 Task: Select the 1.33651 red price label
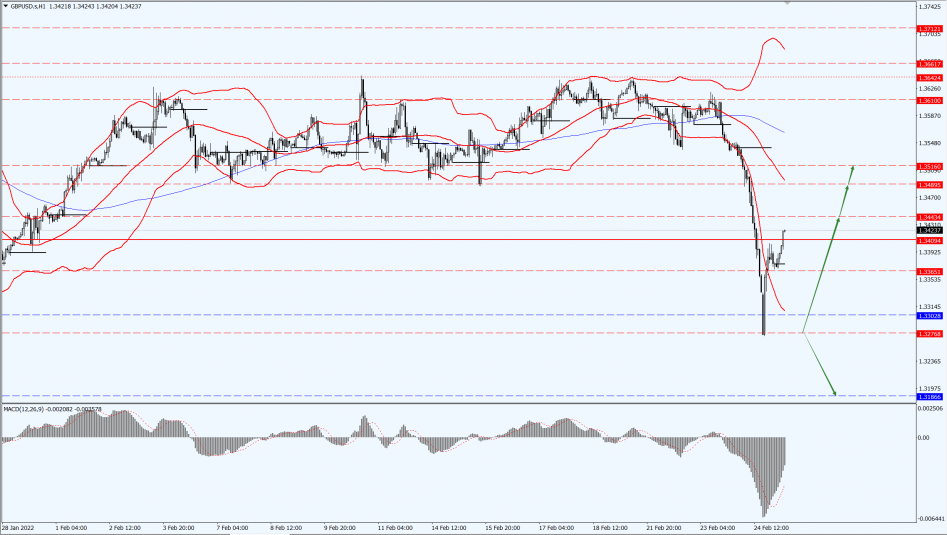pyautogui.click(x=929, y=271)
